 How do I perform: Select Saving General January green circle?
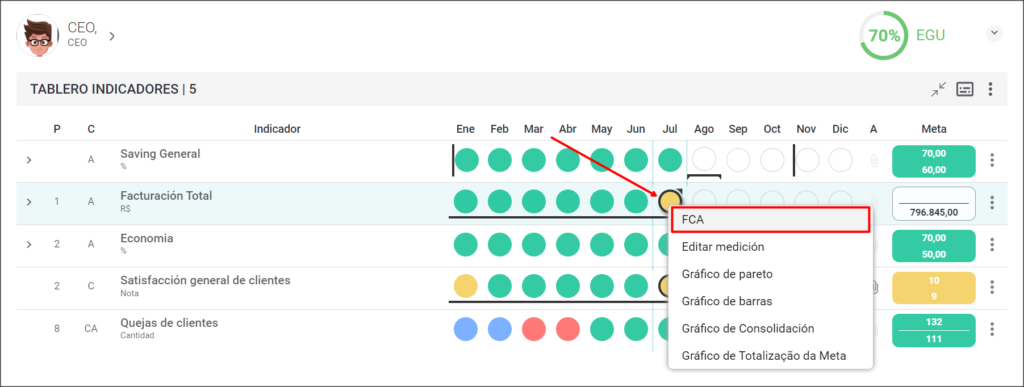point(466,160)
